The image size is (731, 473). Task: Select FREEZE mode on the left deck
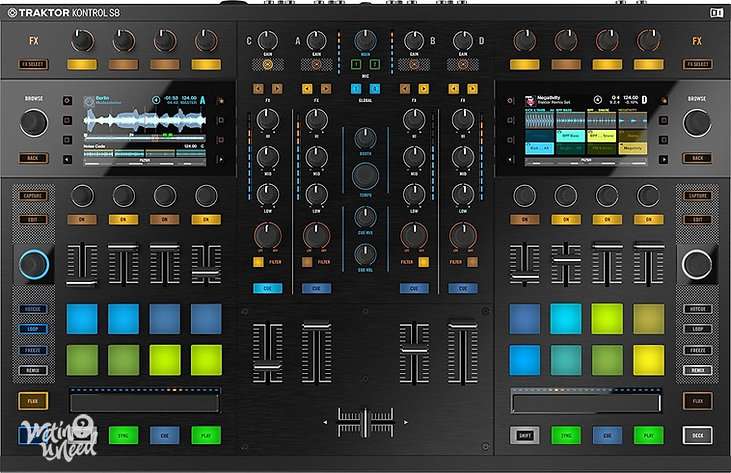click(x=33, y=350)
